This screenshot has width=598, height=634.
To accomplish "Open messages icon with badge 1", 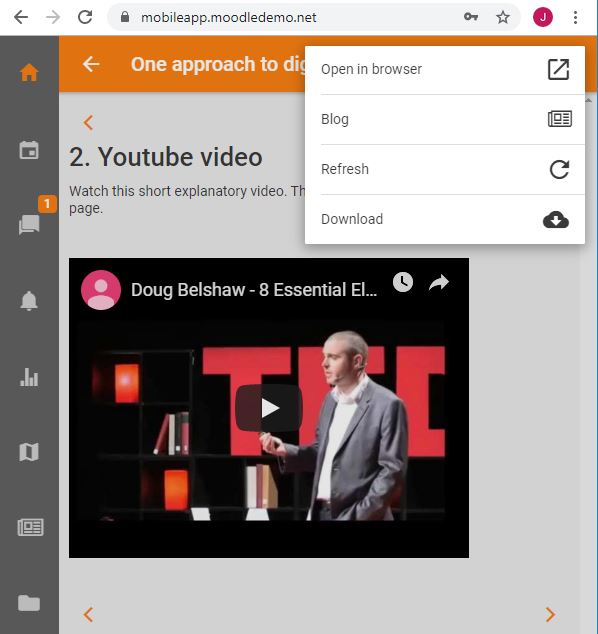I will click(29, 224).
